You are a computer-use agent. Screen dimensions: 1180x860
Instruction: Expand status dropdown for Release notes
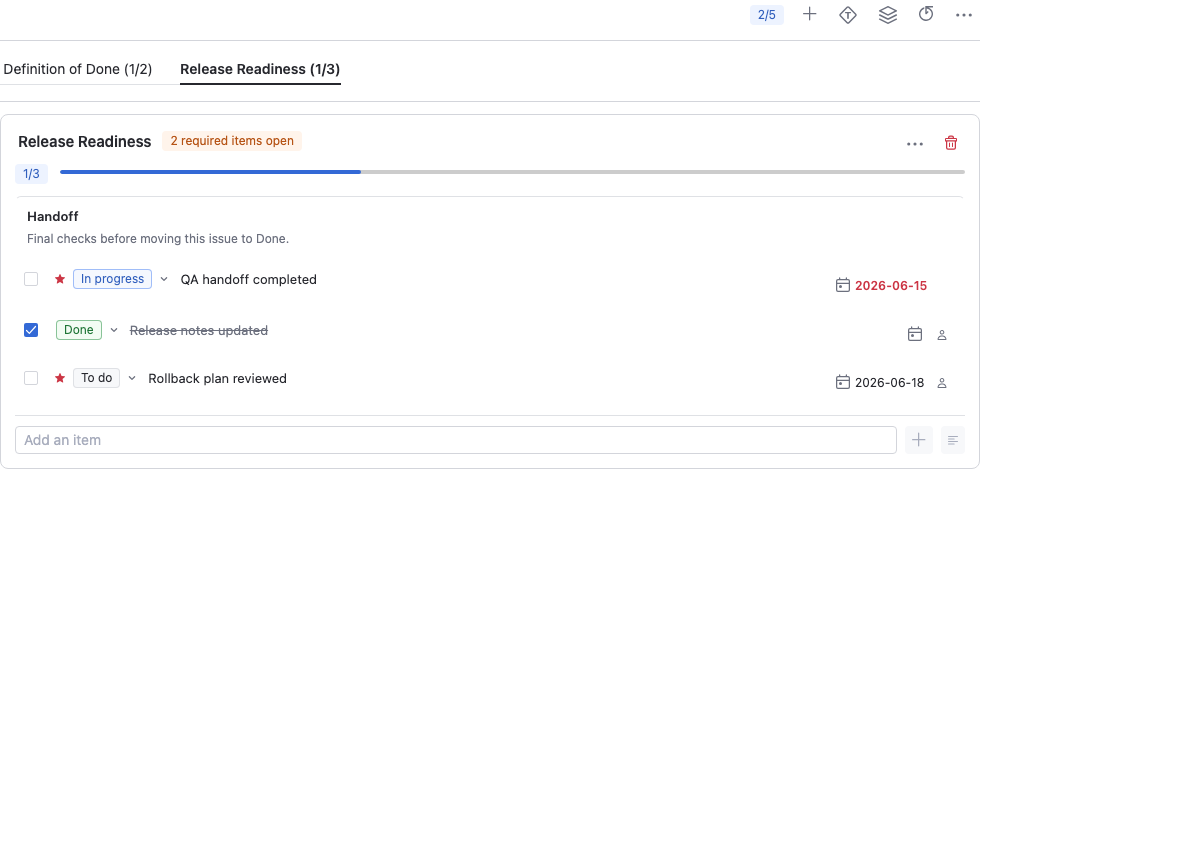click(114, 330)
